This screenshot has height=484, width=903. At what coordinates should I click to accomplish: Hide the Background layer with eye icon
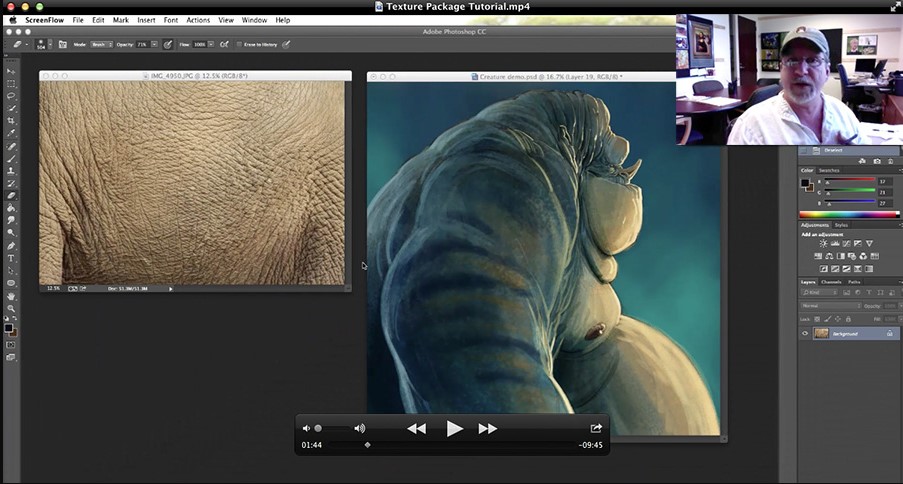(x=805, y=333)
